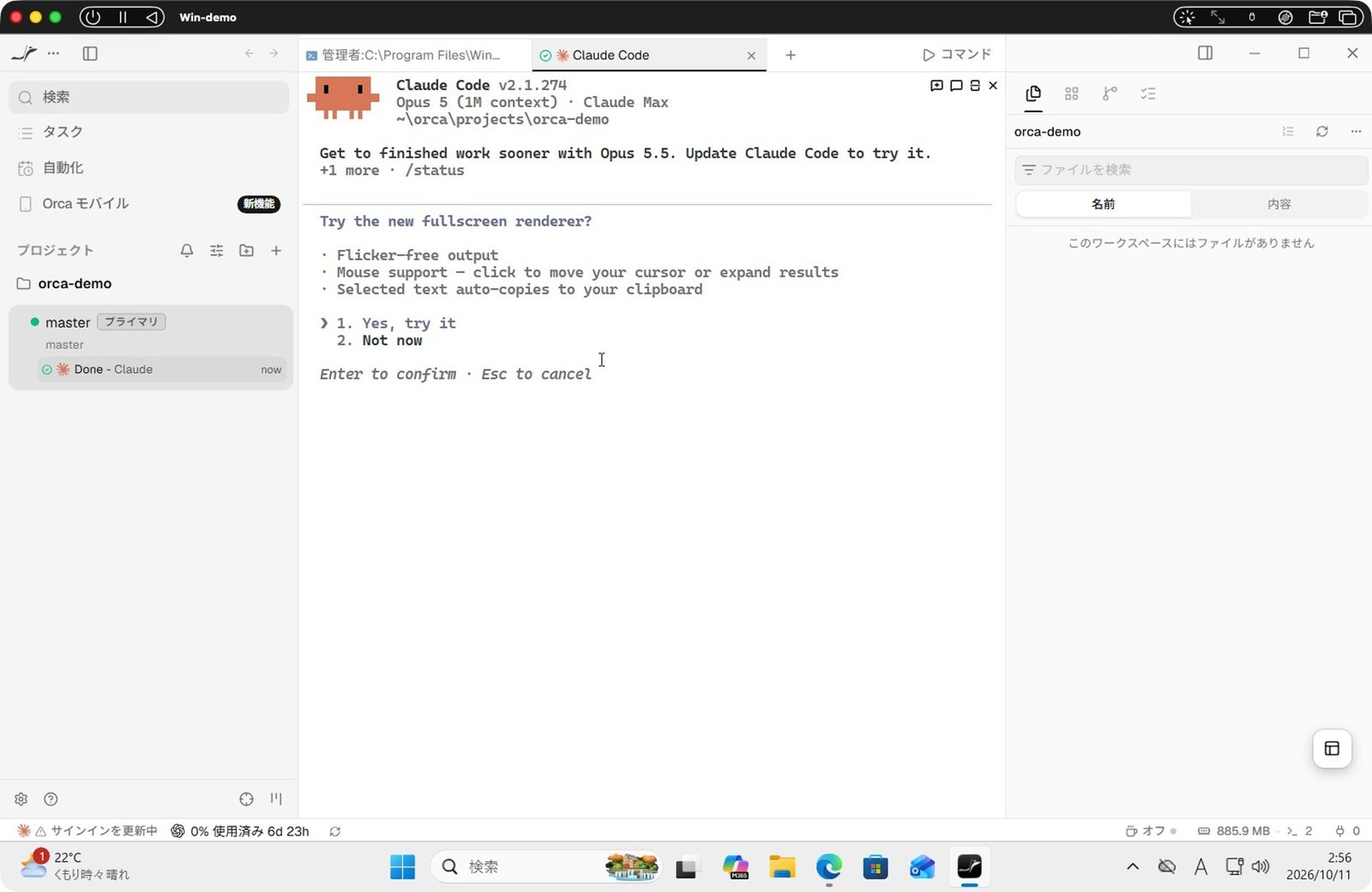Click the notification bell in プロジェクト header
The image size is (1372, 892).
click(187, 250)
